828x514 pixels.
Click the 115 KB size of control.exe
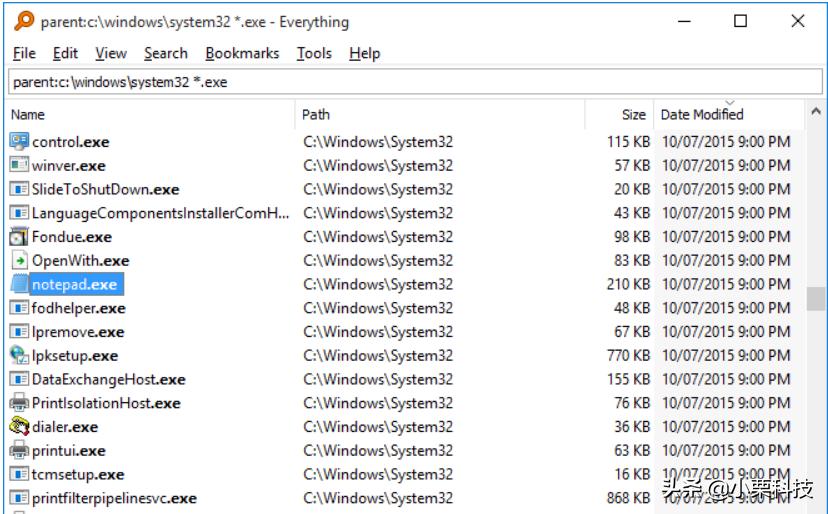point(628,142)
